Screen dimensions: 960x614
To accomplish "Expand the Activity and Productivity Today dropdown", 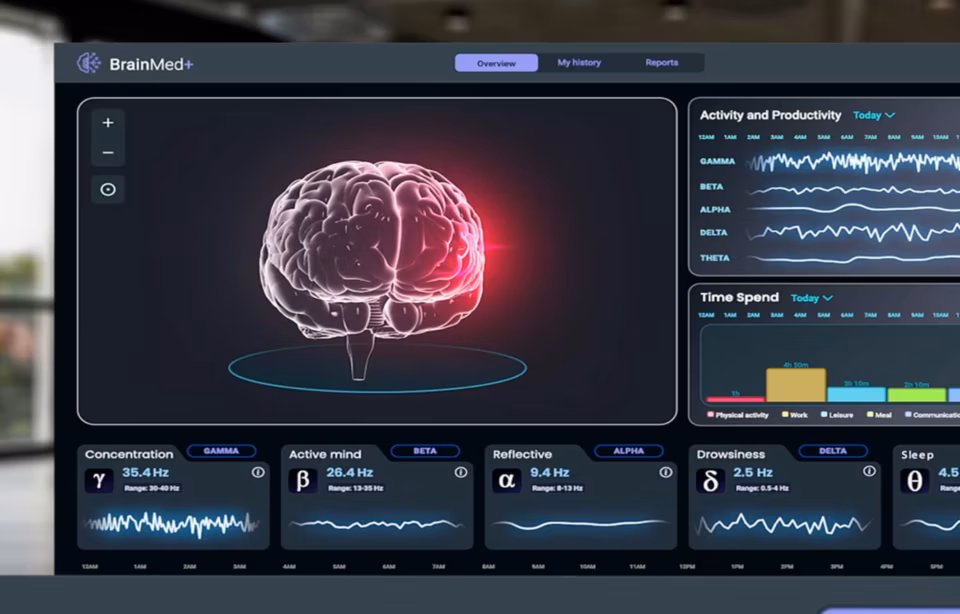I will click(x=874, y=115).
